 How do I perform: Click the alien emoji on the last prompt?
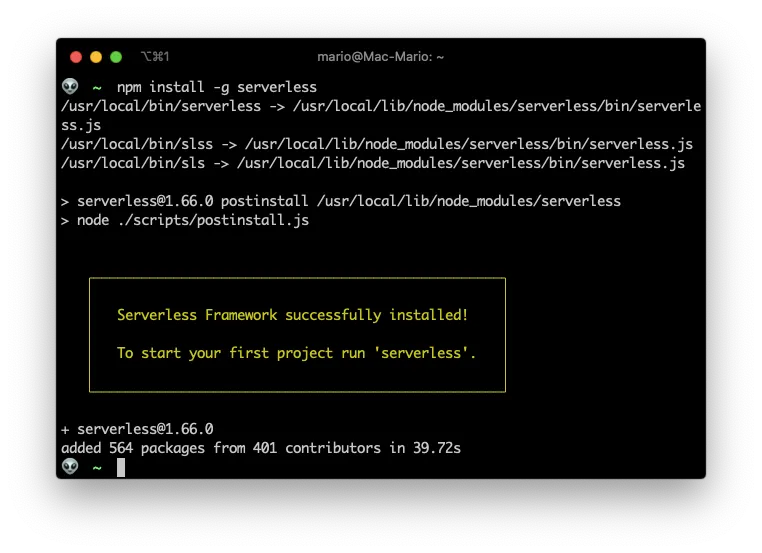(70, 467)
